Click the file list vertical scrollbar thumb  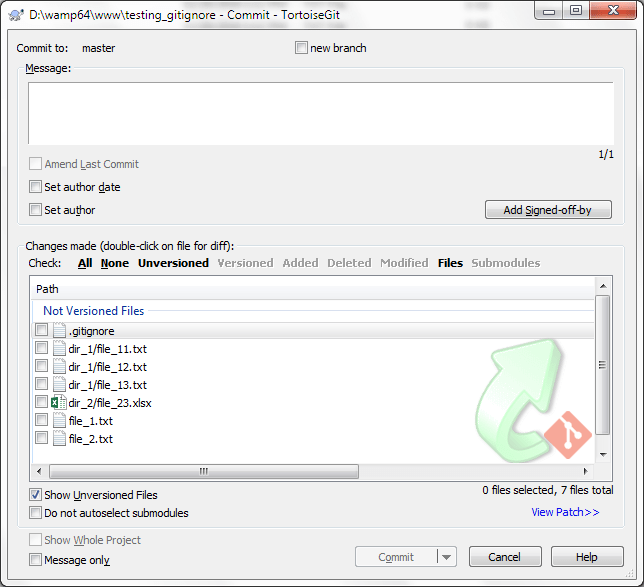(603, 365)
